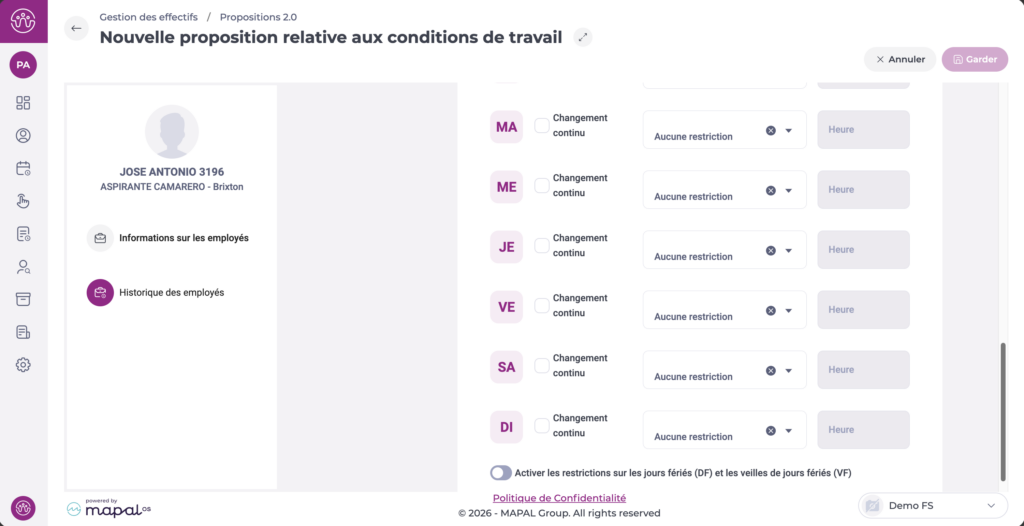Expand the restriction dropdown for ME
Viewport: 1024px width, 526px height.
click(788, 191)
